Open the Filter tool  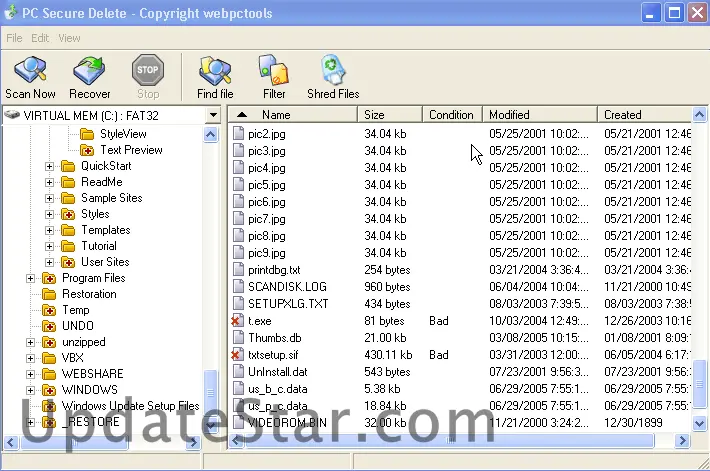pyautogui.click(x=274, y=71)
